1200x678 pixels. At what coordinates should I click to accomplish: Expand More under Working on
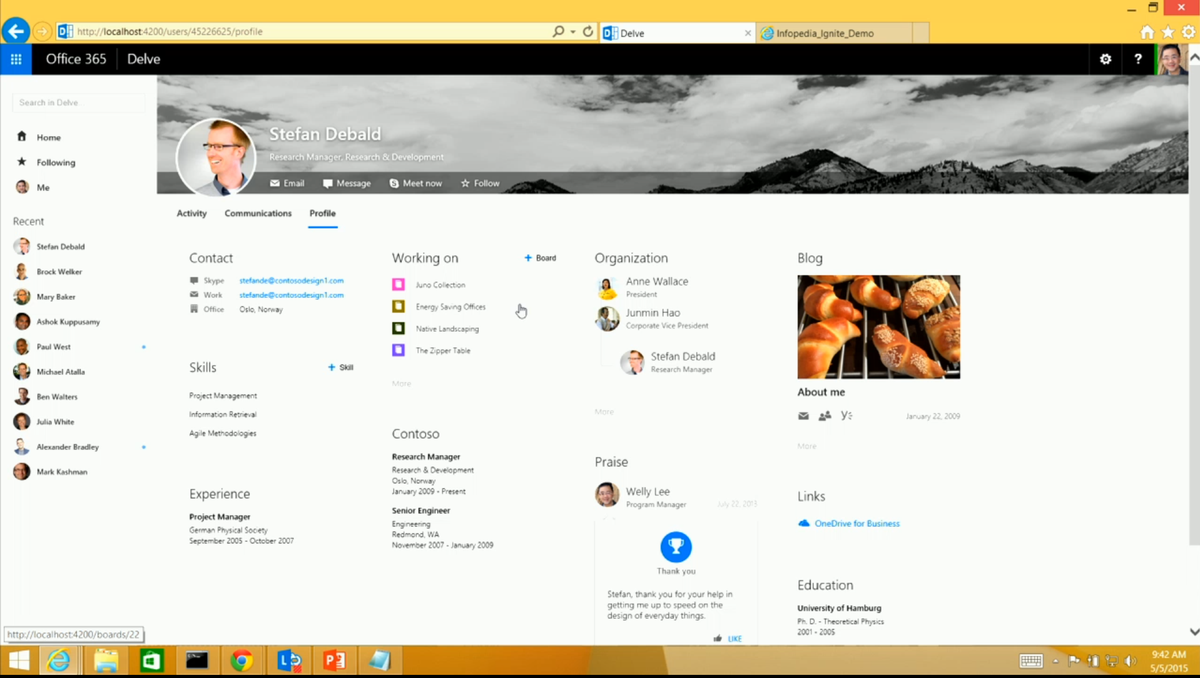401,384
